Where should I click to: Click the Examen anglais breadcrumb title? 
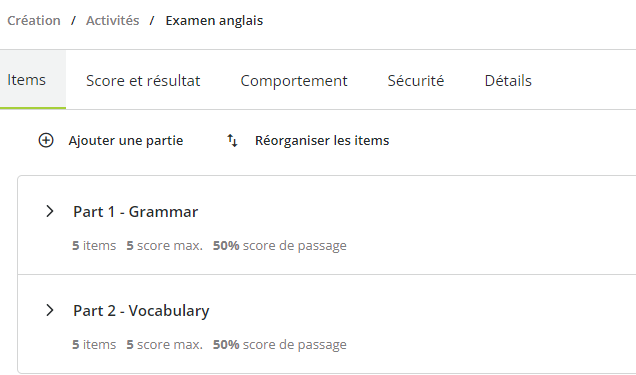[x=214, y=21]
